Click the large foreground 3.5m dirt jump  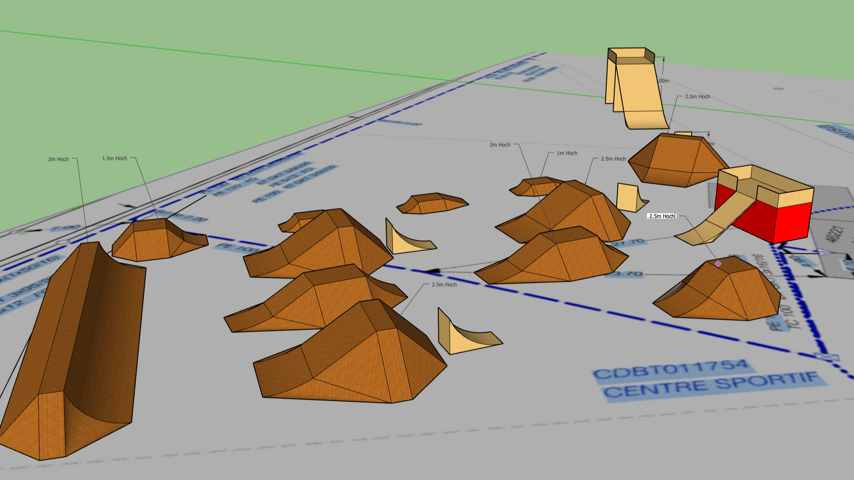click(350, 355)
